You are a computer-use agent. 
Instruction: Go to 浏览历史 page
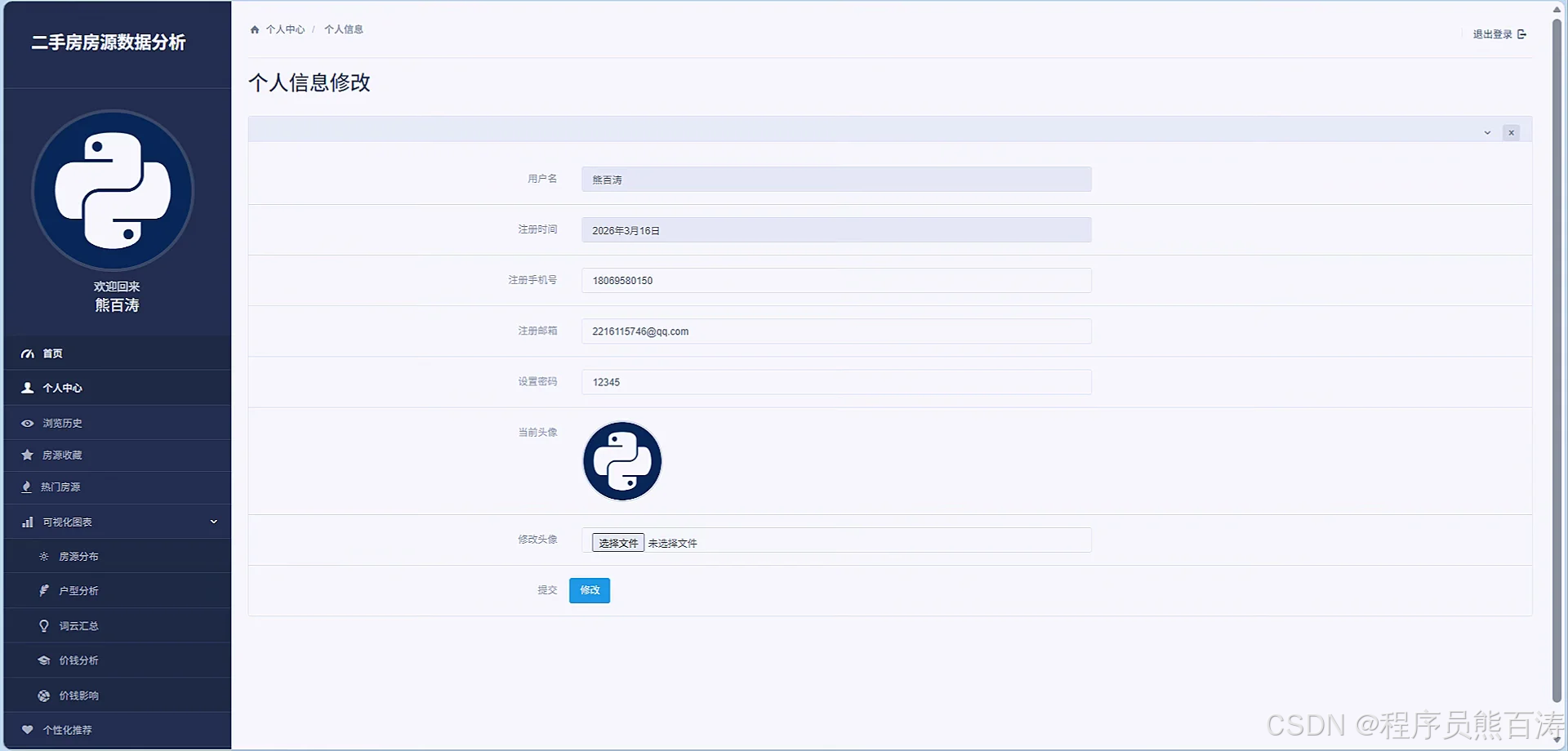coord(118,423)
